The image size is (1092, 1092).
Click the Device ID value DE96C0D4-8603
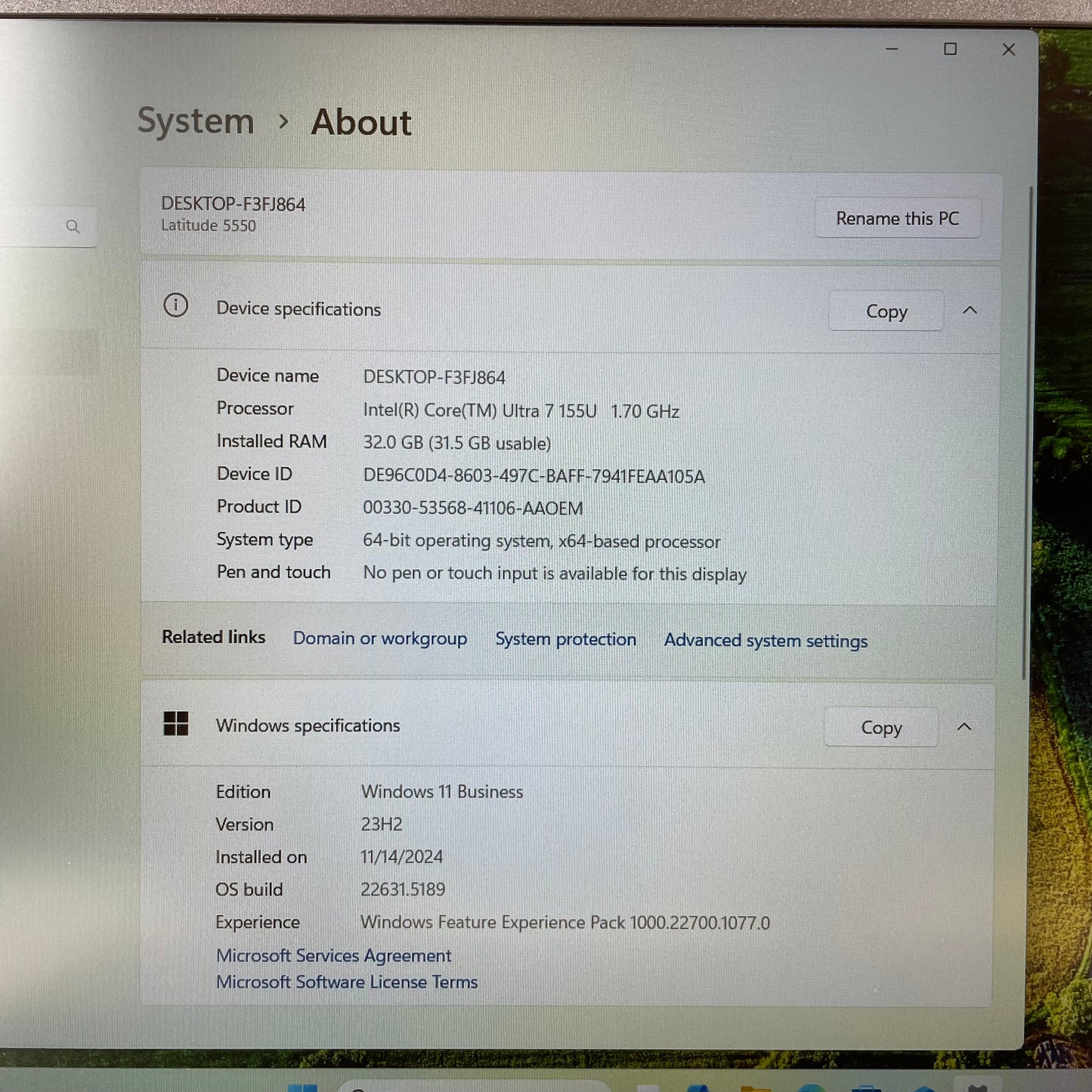point(534,476)
